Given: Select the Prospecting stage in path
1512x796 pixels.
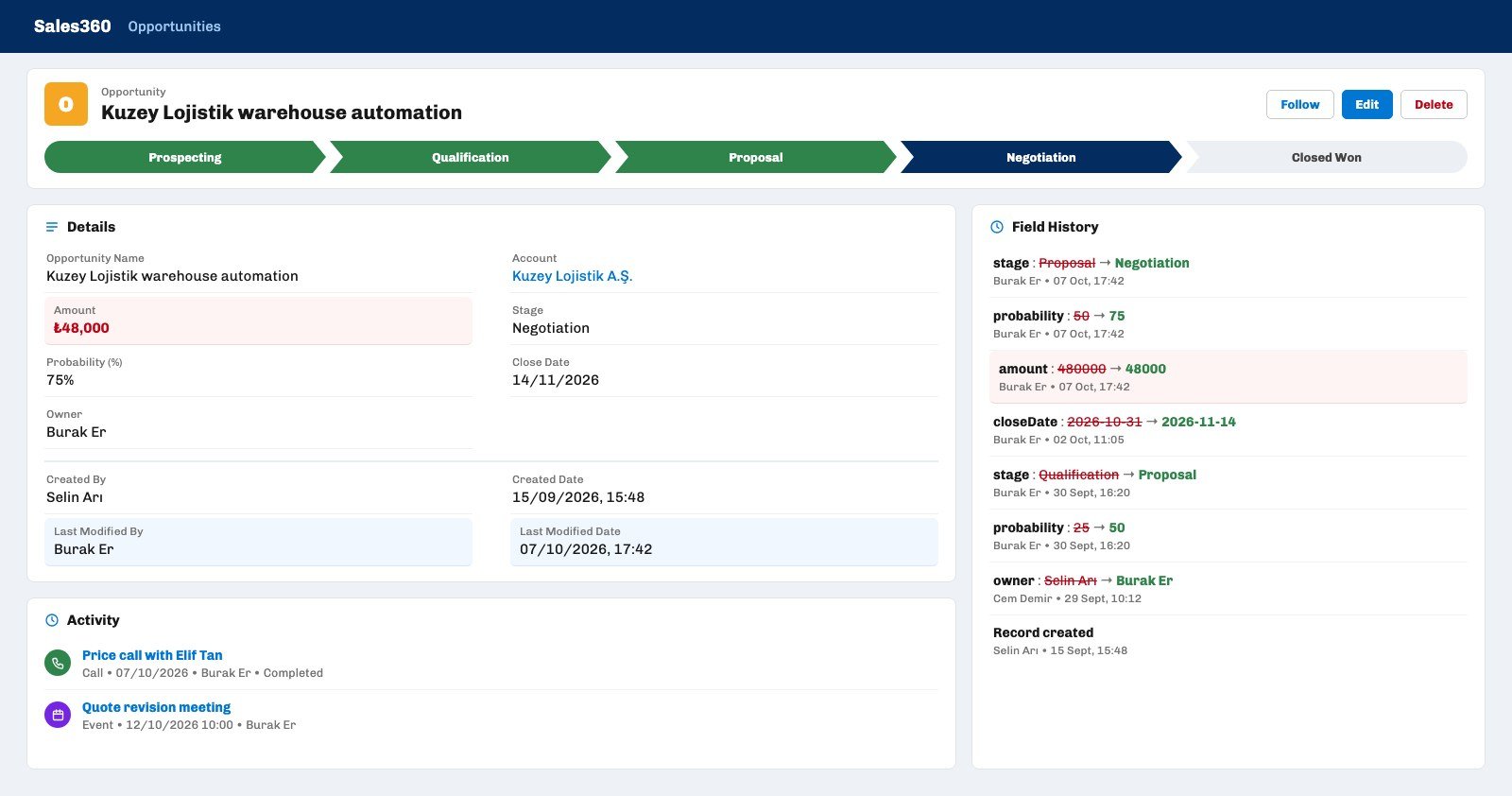Looking at the screenshot, I should click(x=185, y=157).
